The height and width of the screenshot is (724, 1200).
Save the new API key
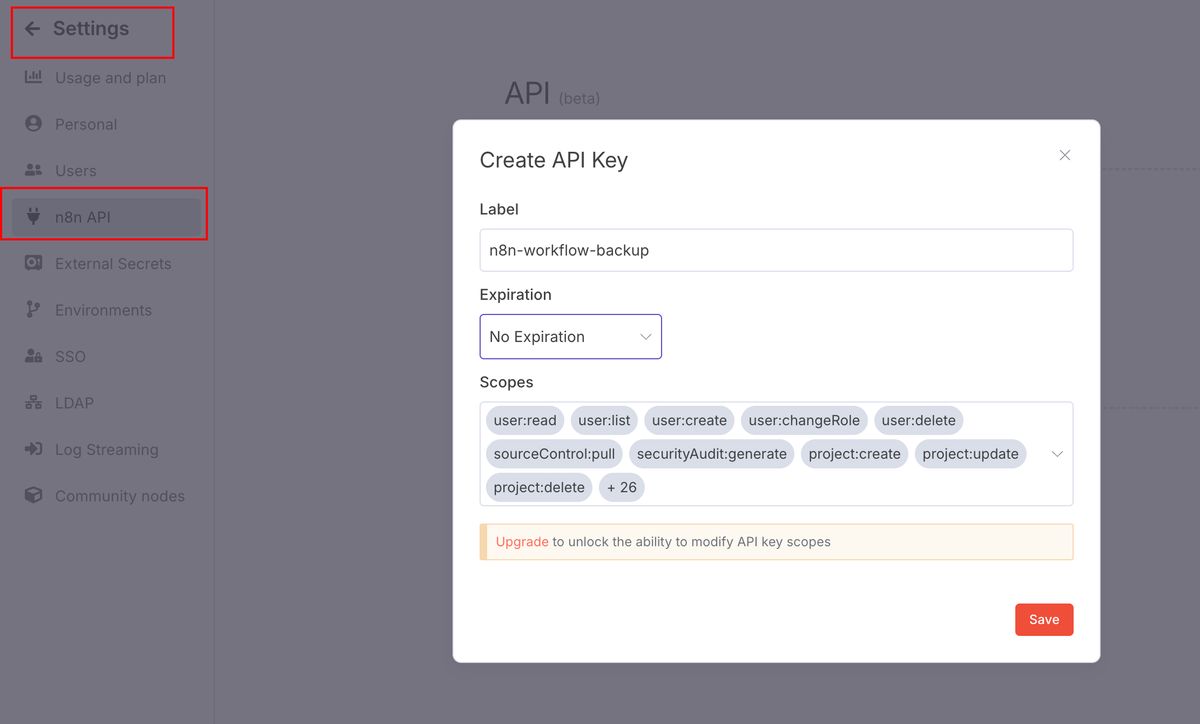click(x=1044, y=619)
